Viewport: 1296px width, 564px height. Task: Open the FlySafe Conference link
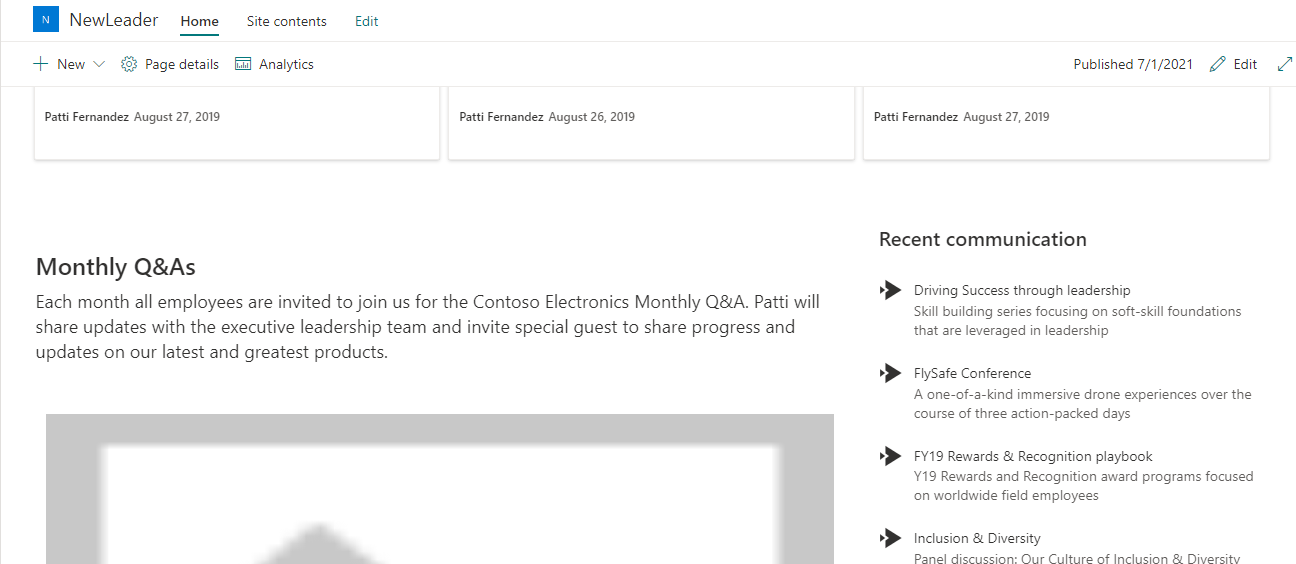pyautogui.click(x=972, y=373)
